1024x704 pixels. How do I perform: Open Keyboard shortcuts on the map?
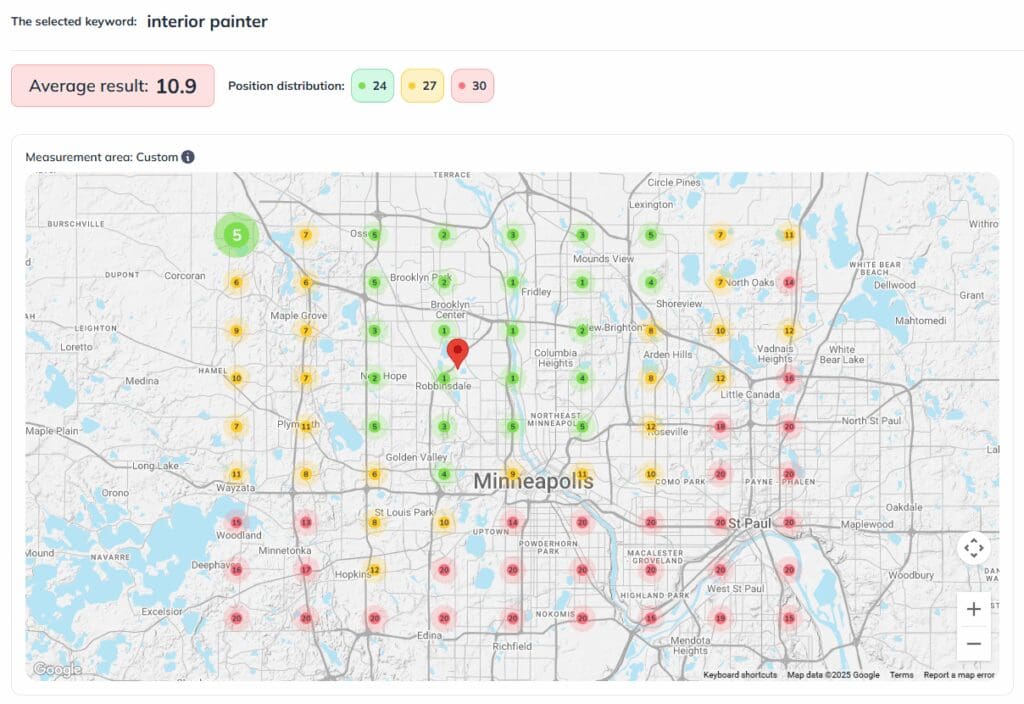pyautogui.click(x=740, y=675)
